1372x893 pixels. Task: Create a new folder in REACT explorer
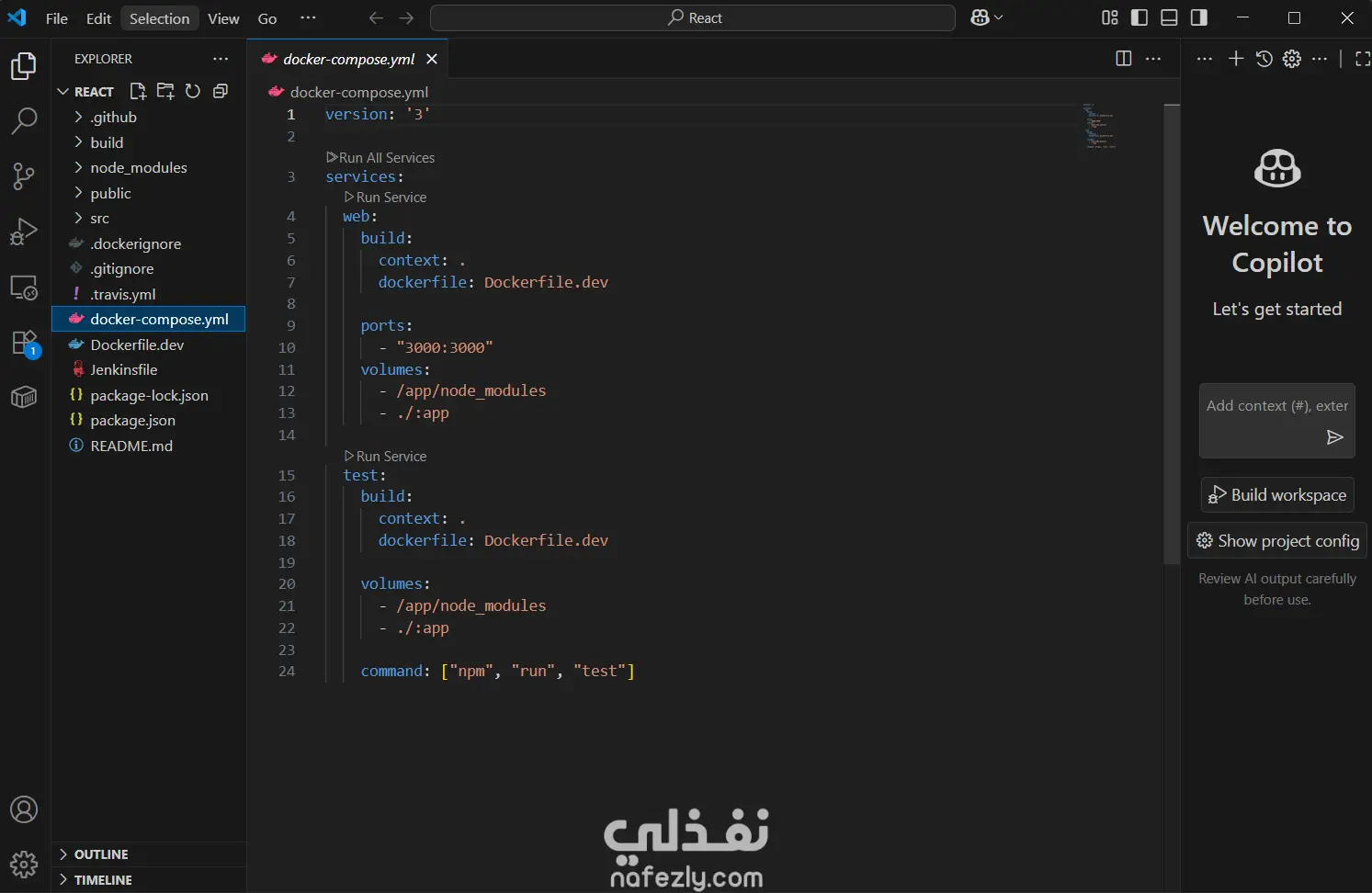tap(165, 91)
